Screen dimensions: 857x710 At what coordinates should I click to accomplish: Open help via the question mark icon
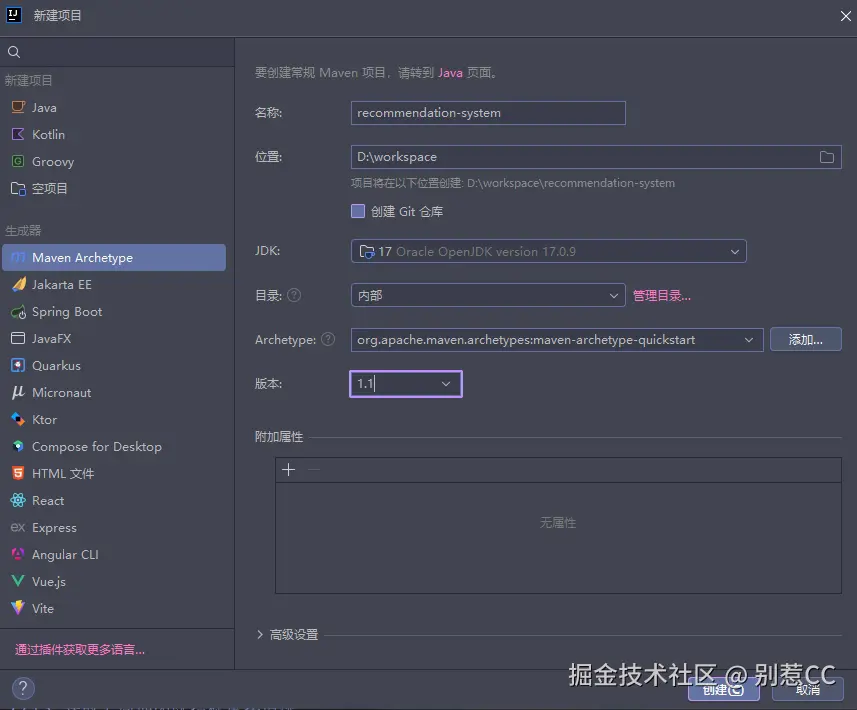(22, 688)
